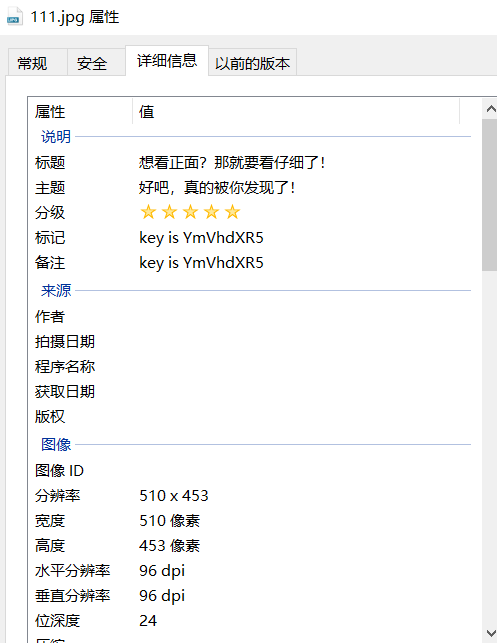Select the 版权 property row
Image resolution: width=497 pixels, height=643 pixels.
click(50, 416)
